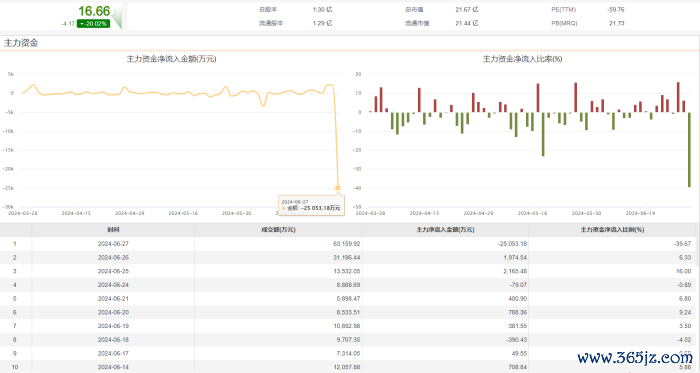
Task: Click the PE(TTM) label
Action: point(563,9)
